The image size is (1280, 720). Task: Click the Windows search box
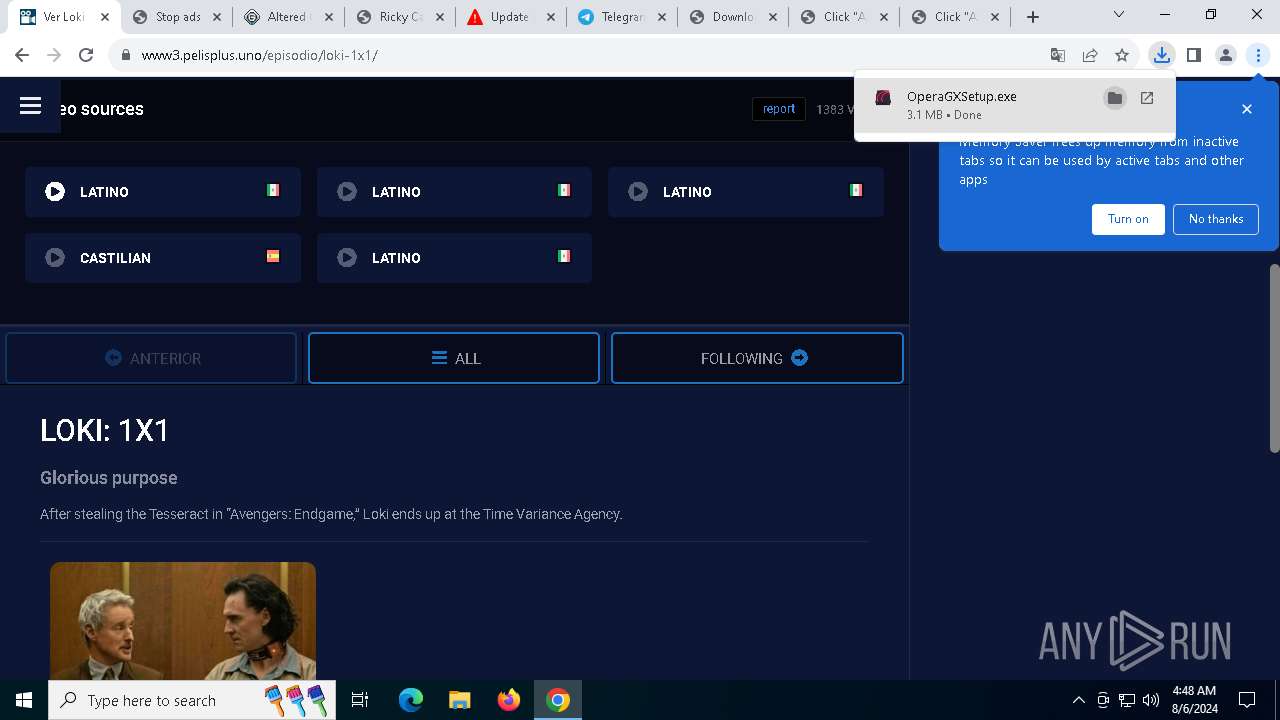pyautogui.click(x=190, y=700)
